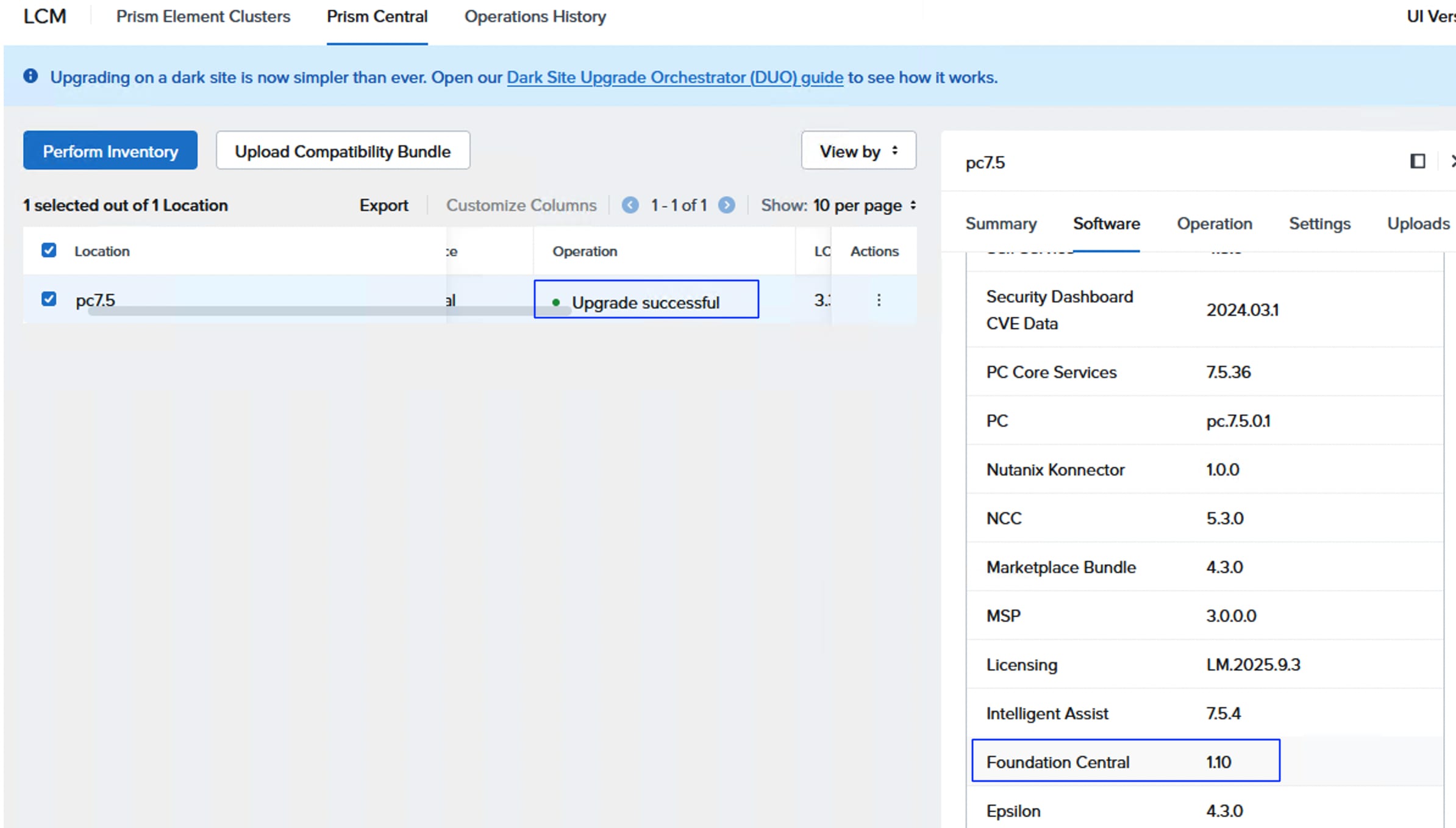
Task: Expand the pc7.5 detail panel to full view
Action: click(x=1417, y=161)
